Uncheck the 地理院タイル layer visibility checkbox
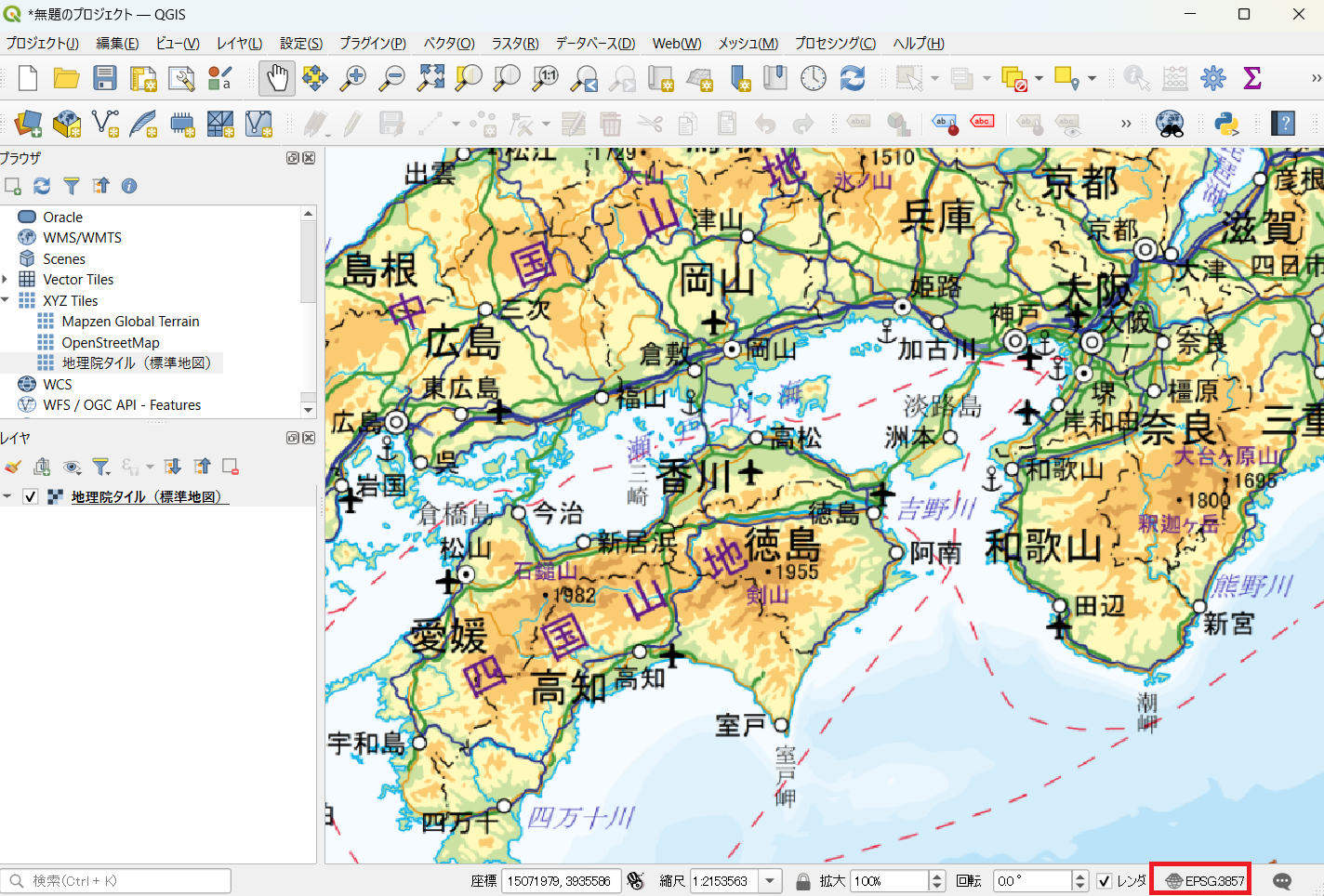The height and width of the screenshot is (896, 1324). point(31,496)
